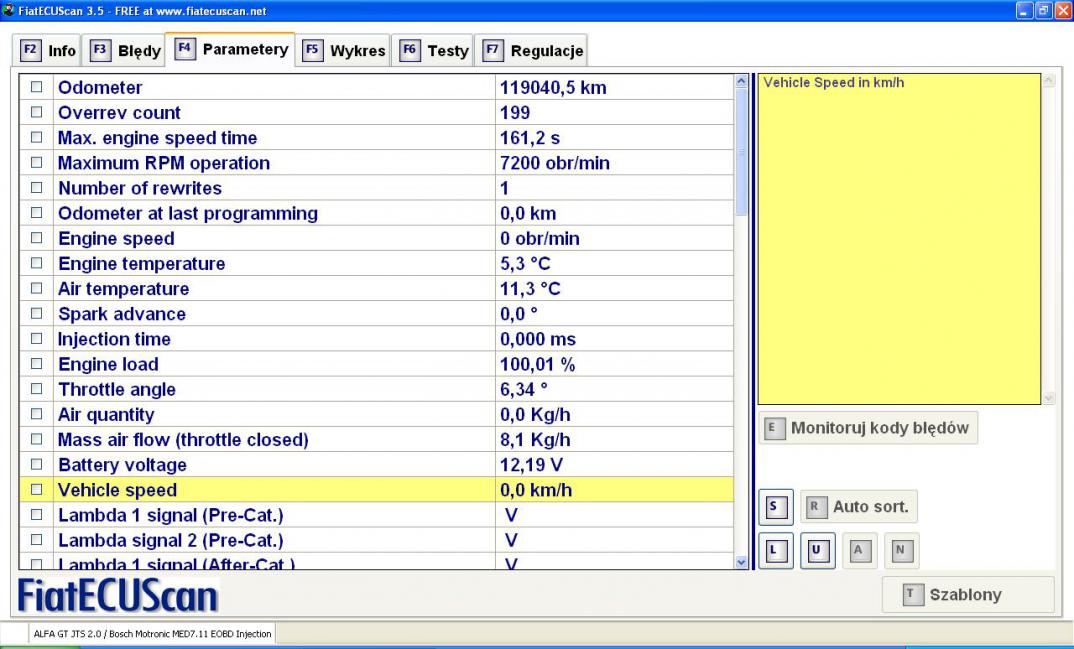The height and width of the screenshot is (649, 1074).
Task: Click the Vehicle Speed in km/h description
Action: (x=834, y=83)
